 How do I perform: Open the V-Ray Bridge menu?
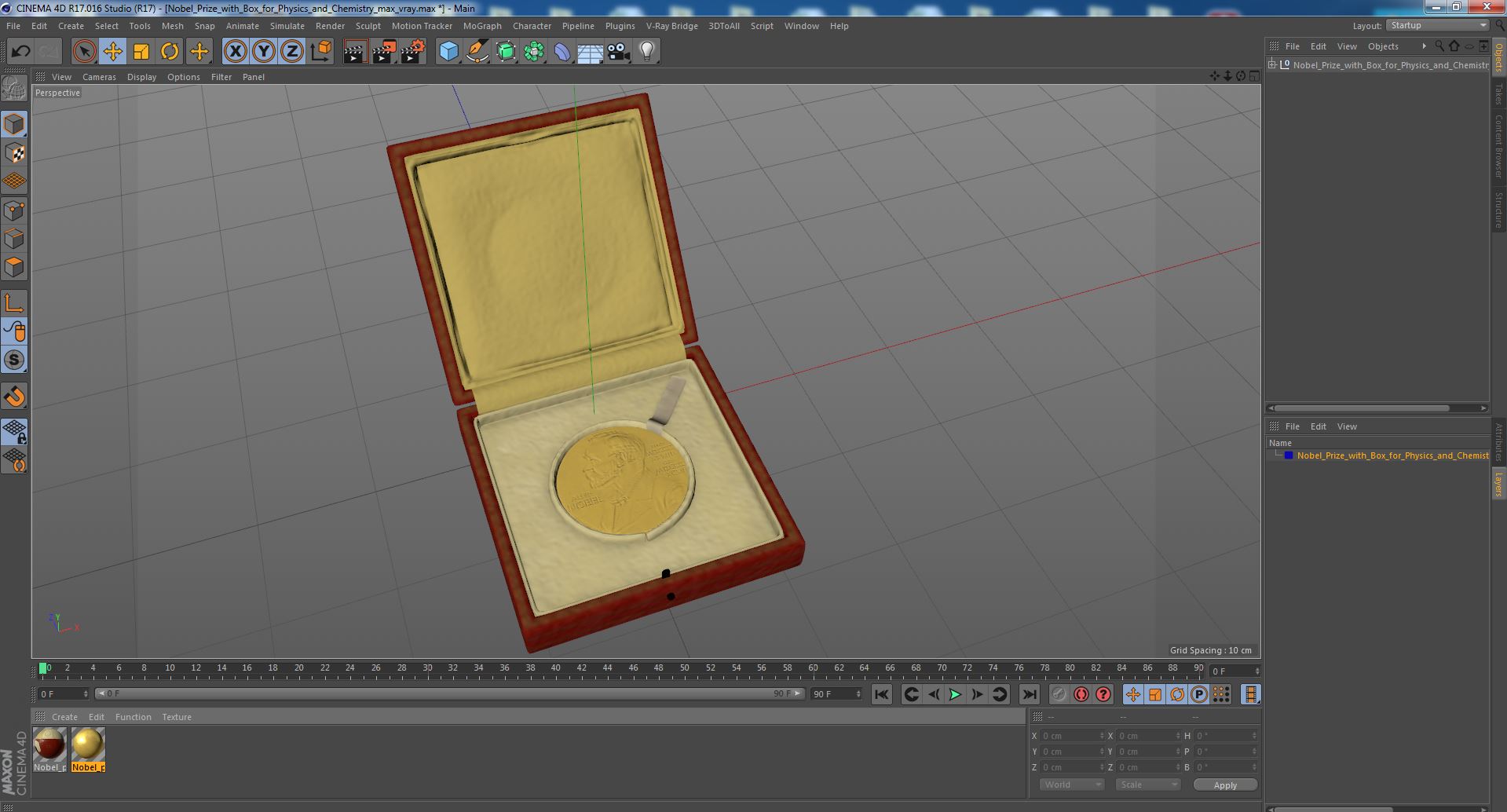pyautogui.click(x=671, y=26)
